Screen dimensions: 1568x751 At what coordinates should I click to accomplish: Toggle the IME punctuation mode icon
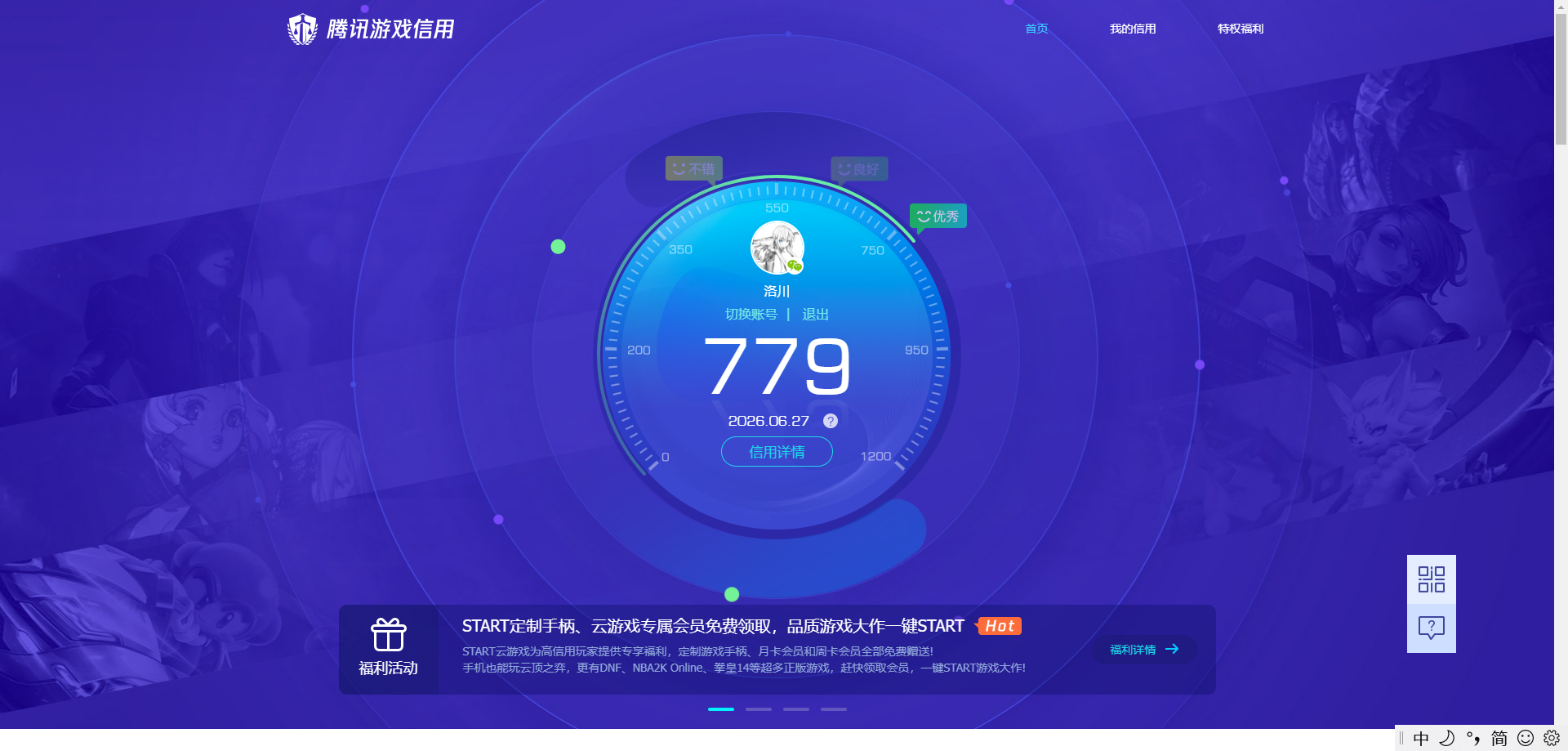coord(1473,739)
